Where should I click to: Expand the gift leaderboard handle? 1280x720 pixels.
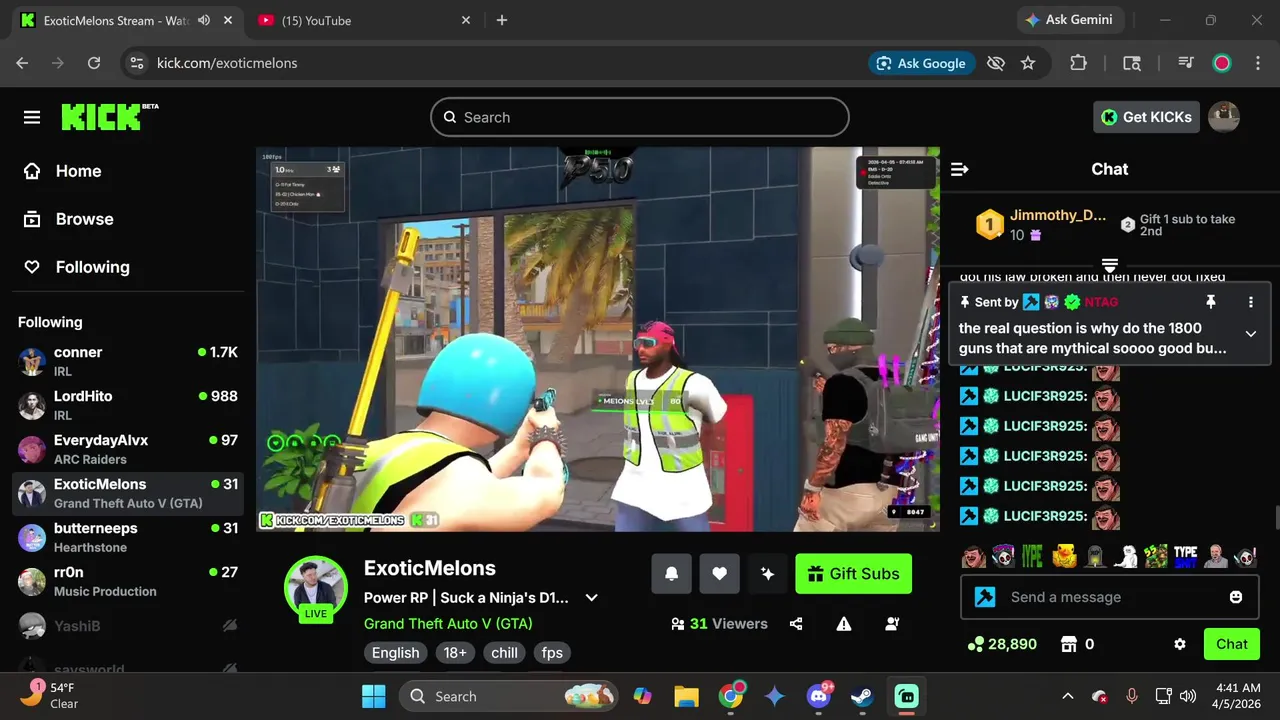pyautogui.click(x=1109, y=265)
